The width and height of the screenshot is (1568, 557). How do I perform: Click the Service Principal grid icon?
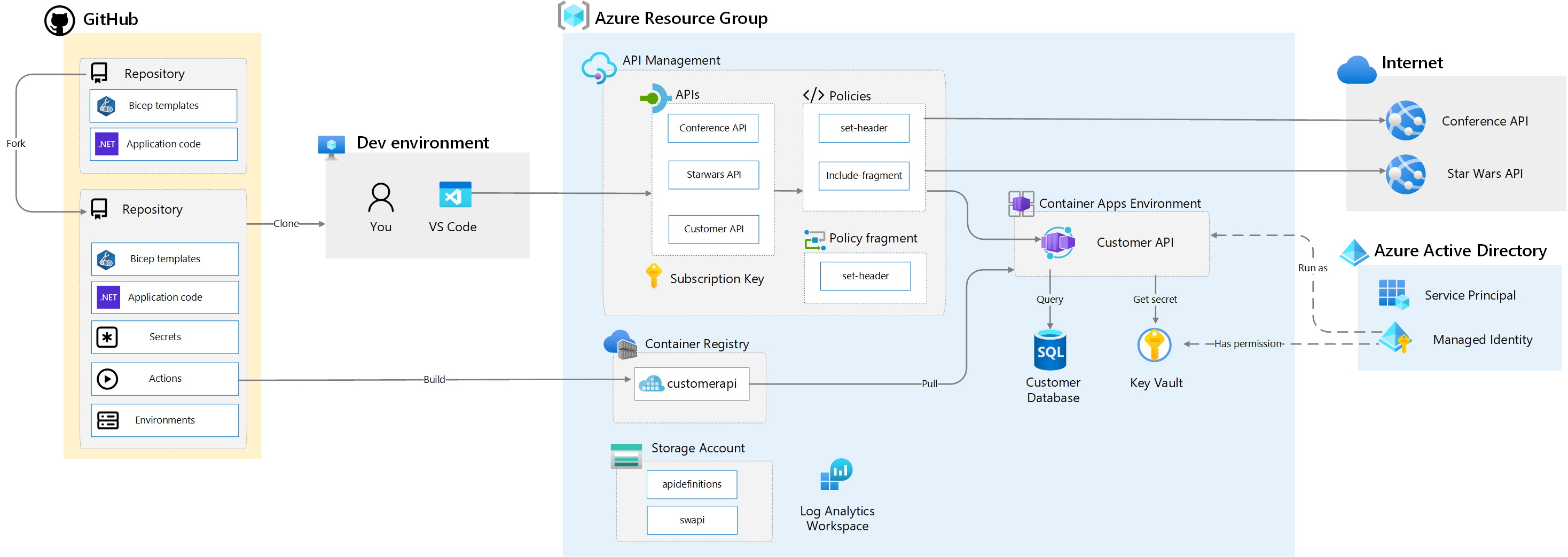(x=1393, y=295)
